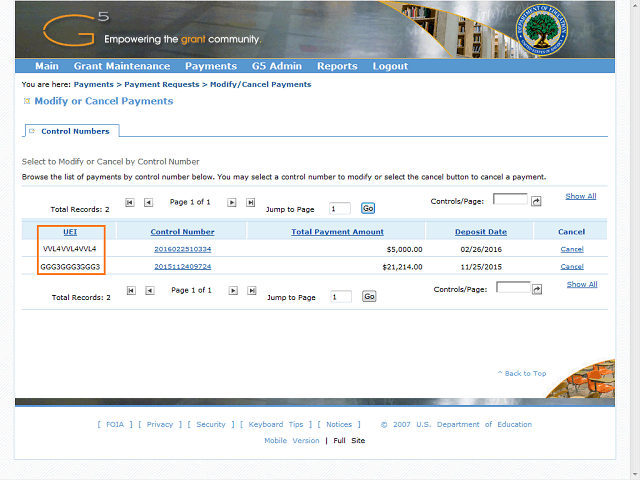Open control number 2016022510334
This screenshot has width=640, height=480.
pos(182,249)
